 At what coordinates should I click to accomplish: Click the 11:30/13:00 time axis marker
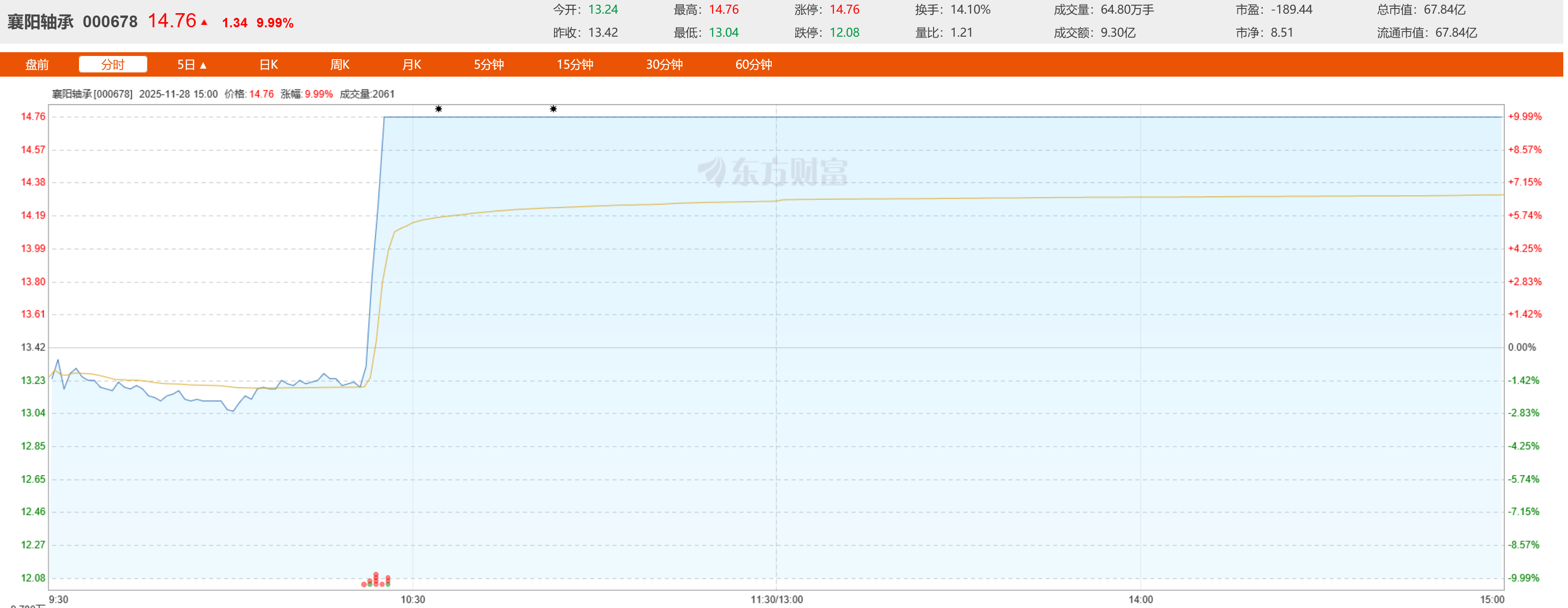(776, 600)
